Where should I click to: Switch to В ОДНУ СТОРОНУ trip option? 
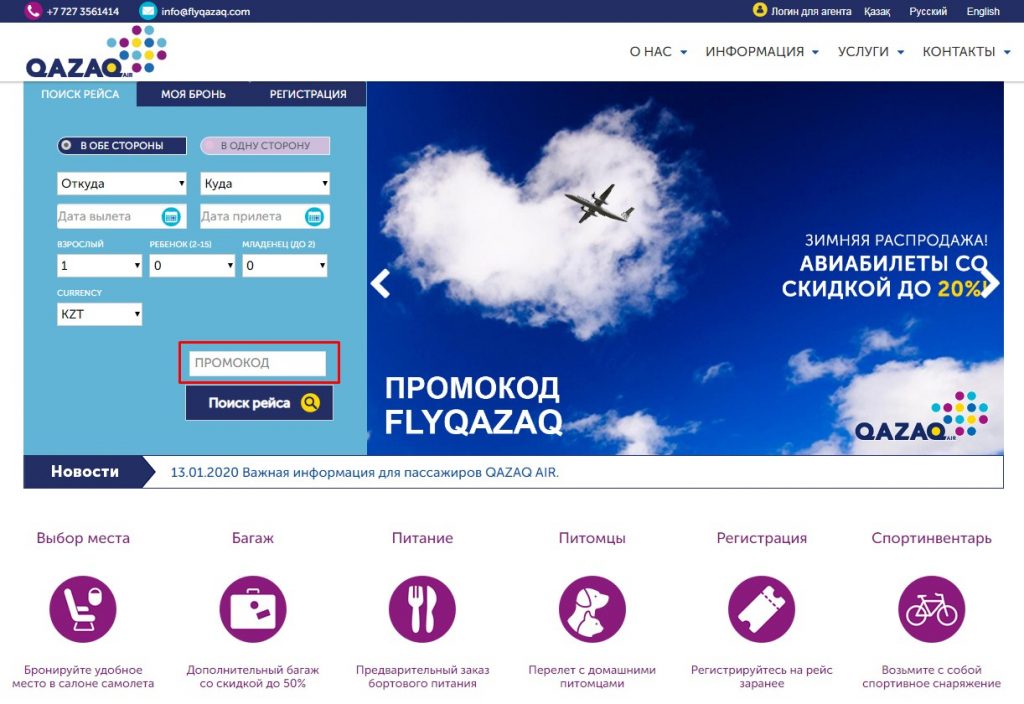tap(265, 144)
